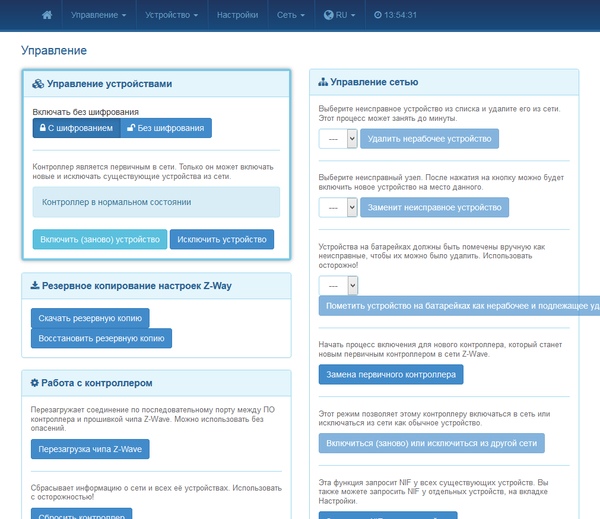Open the Управление menu
Screen dimensions: 600x519
pyautogui.click(x=98, y=15)
